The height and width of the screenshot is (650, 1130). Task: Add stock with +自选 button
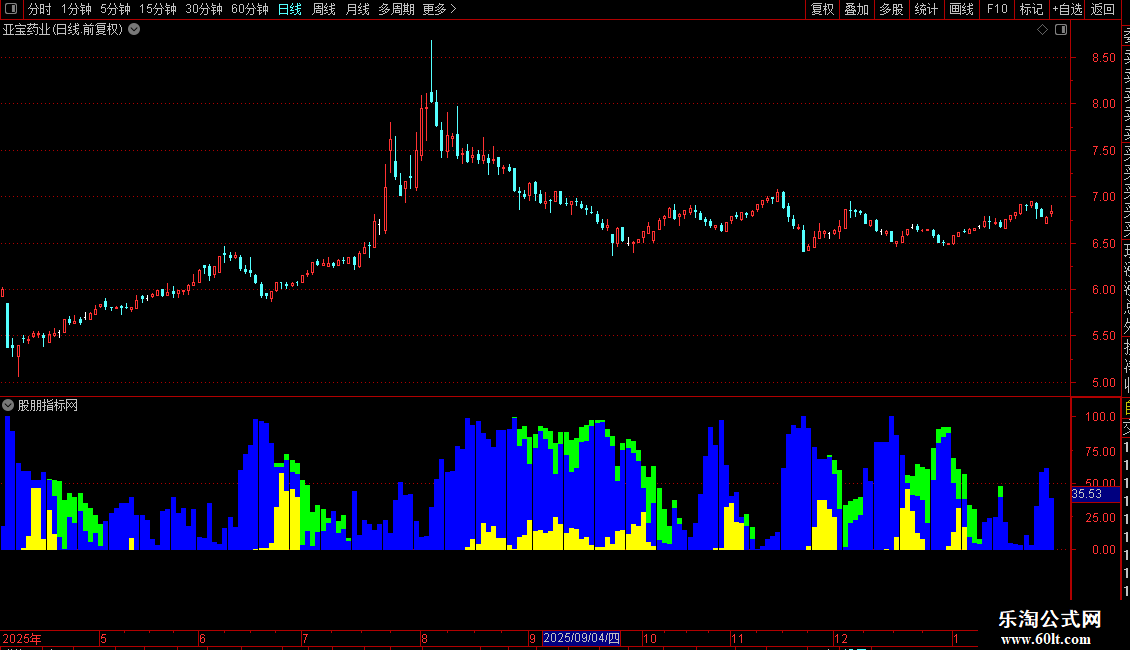1067,9
